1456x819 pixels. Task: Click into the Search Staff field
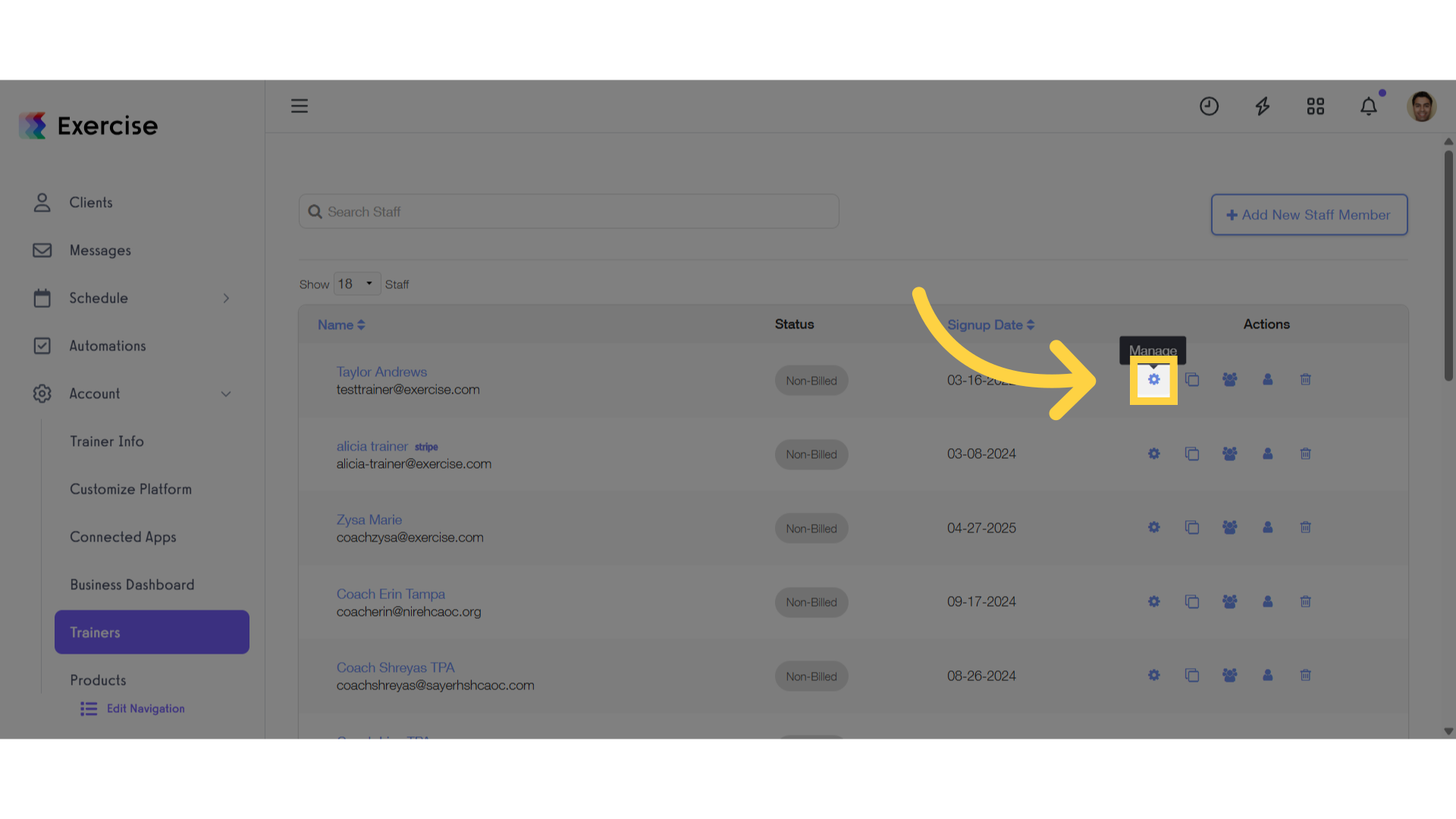pos(569,212)
